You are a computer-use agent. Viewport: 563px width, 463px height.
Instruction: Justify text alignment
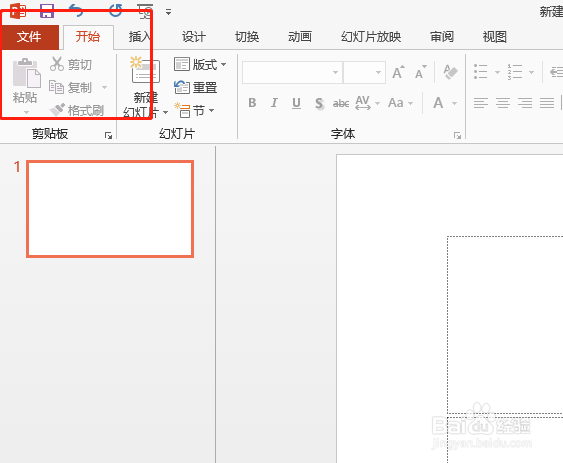(x=547, y=103)
